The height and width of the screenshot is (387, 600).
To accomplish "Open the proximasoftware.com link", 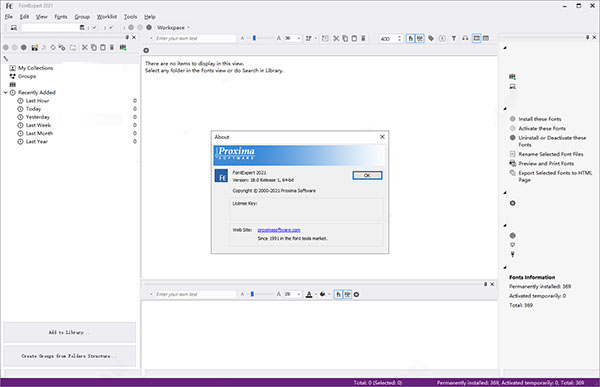I will 279,230.
